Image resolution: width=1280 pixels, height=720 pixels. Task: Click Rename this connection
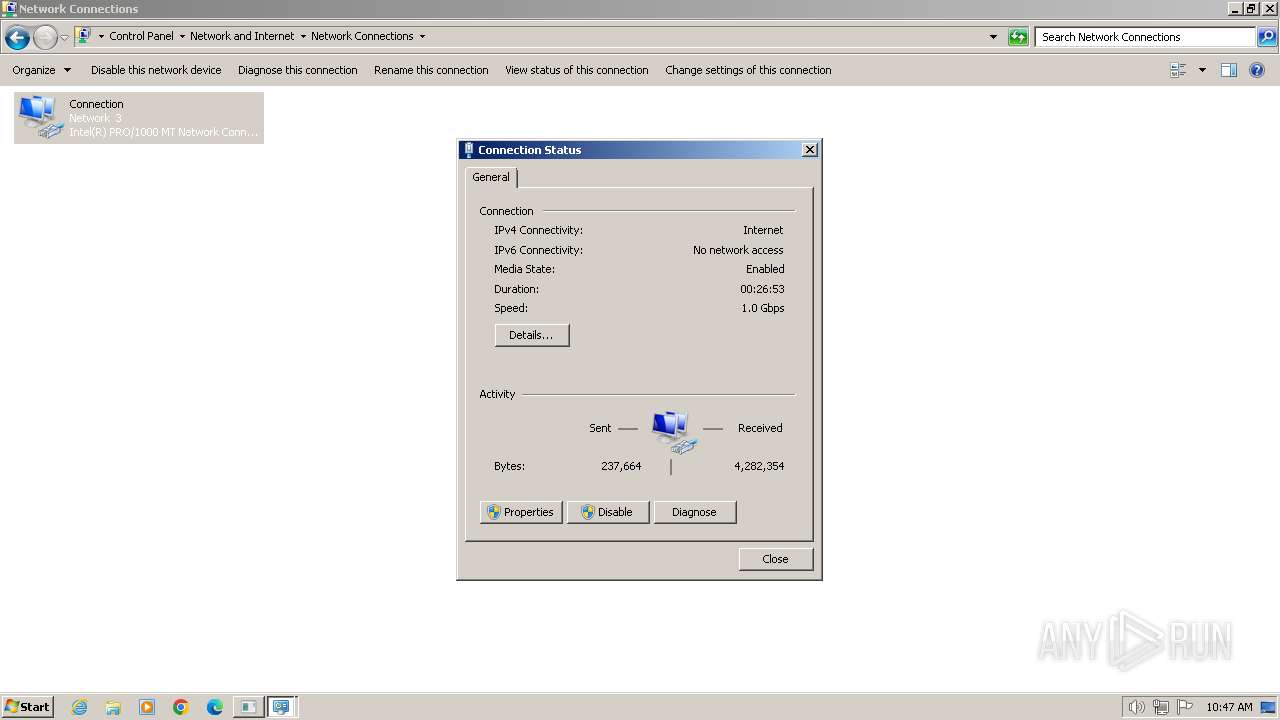point(431,70)
